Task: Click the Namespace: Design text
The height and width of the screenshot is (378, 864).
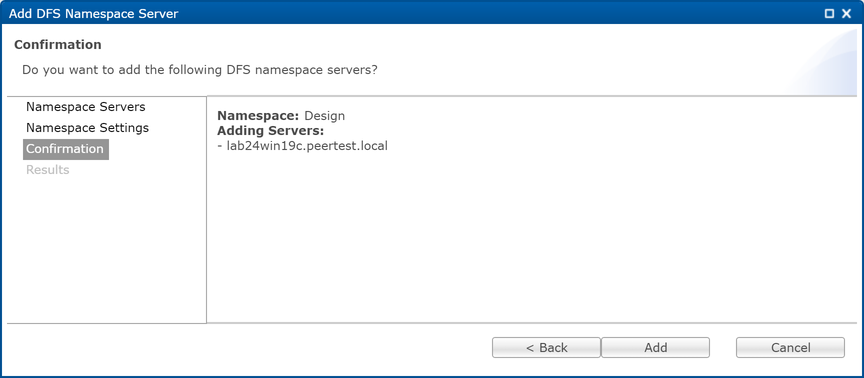Action: pos(281,116)
